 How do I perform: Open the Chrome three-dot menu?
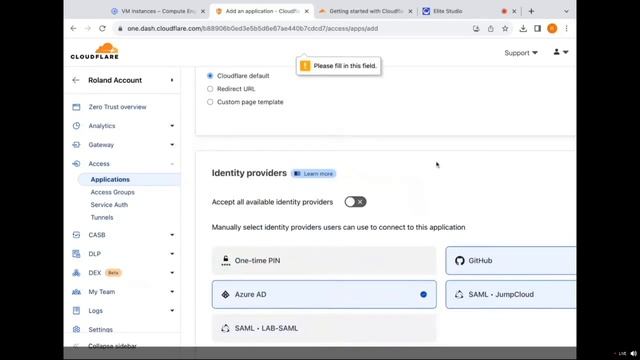[566, 29]
